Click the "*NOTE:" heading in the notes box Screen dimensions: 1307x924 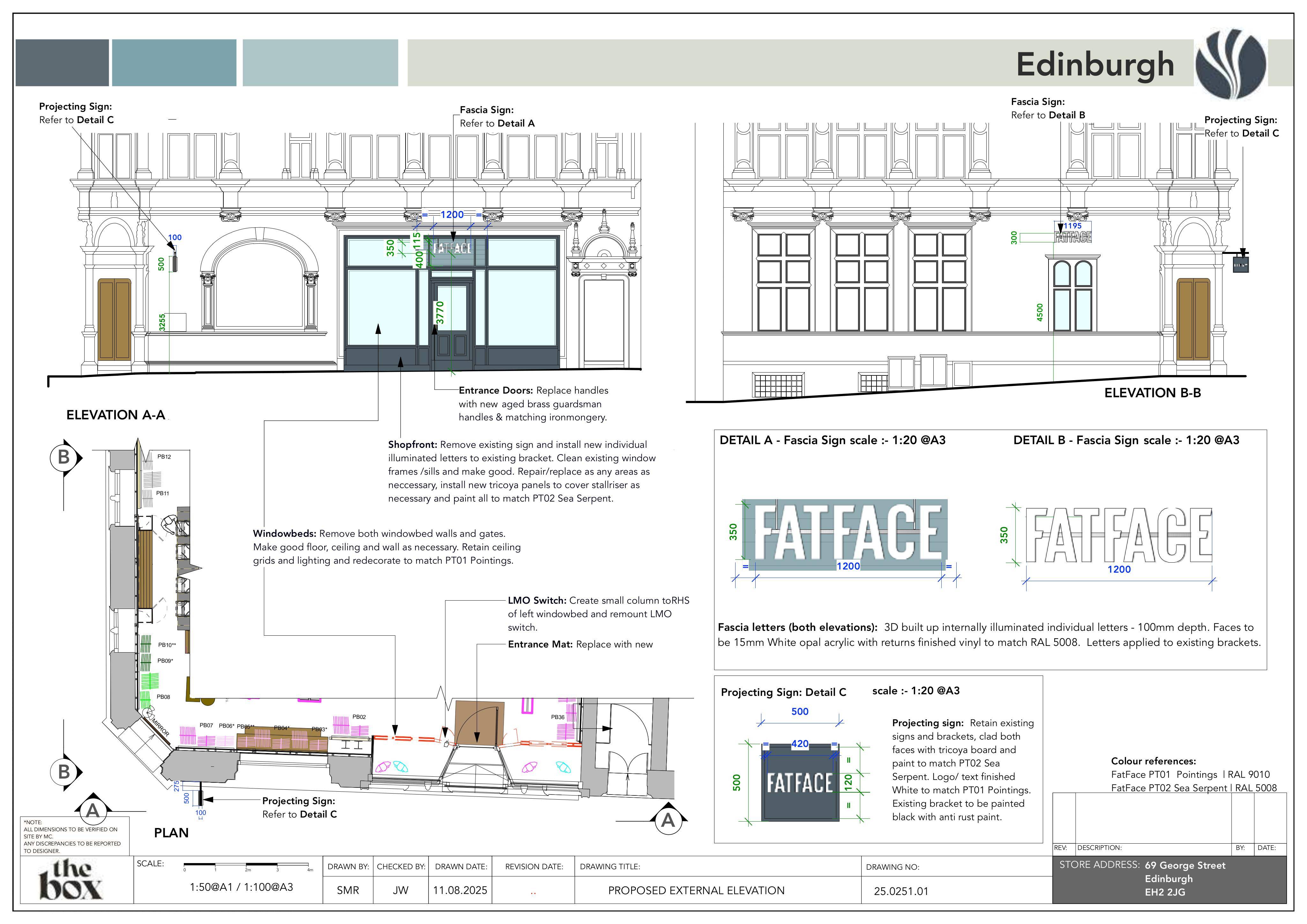[x=33, y=822]
